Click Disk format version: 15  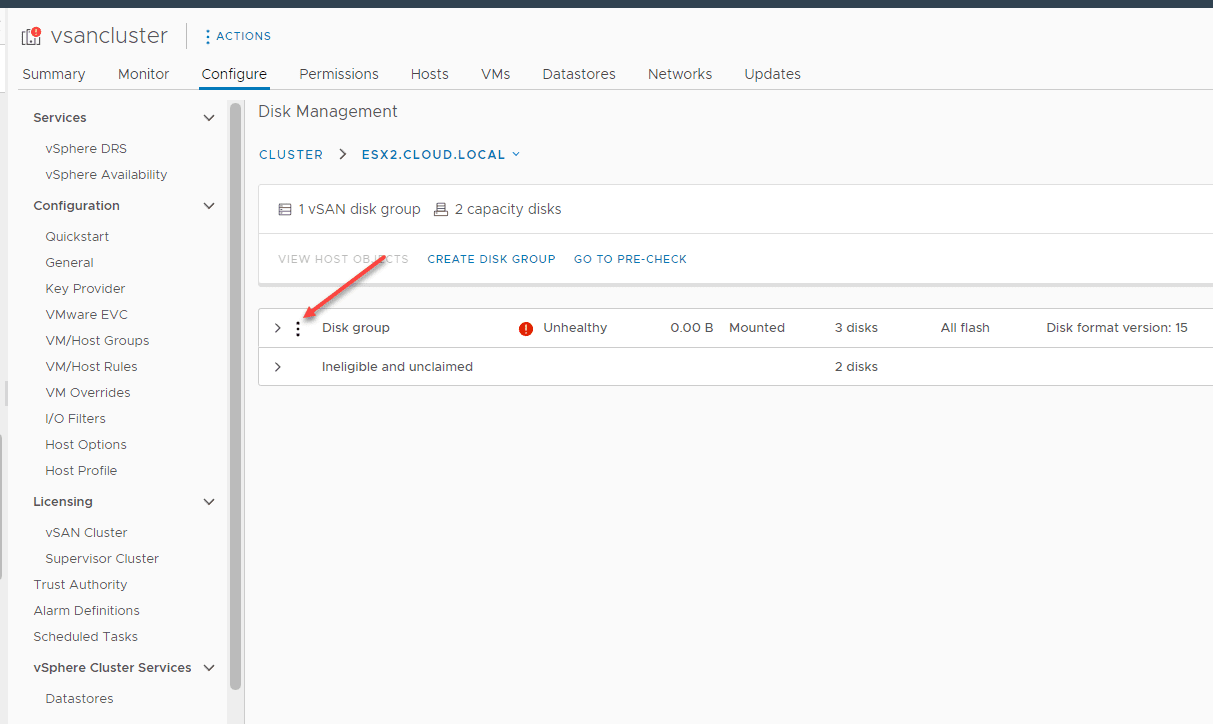(1117, 328)
